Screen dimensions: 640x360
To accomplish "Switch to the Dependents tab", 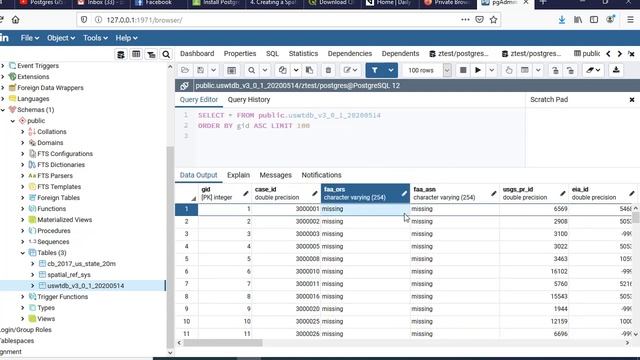I will pyautogui.click(x=400, y=53).
